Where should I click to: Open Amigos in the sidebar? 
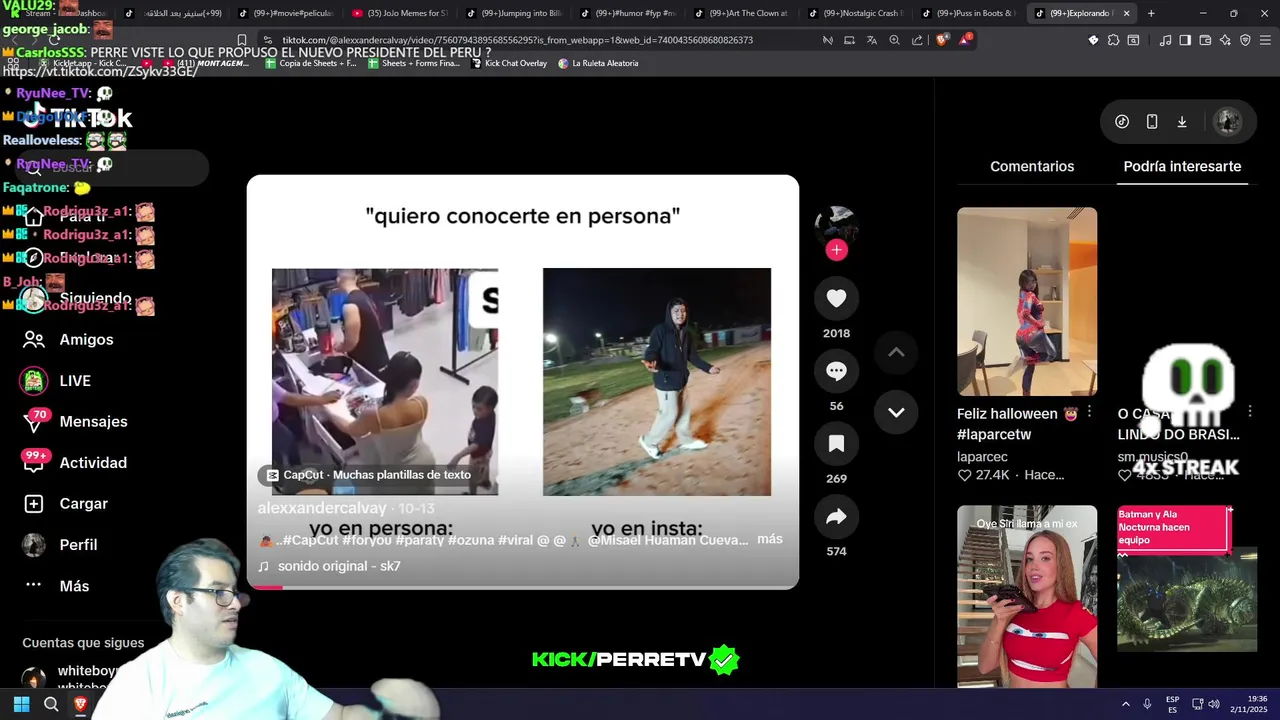point(68,340)
